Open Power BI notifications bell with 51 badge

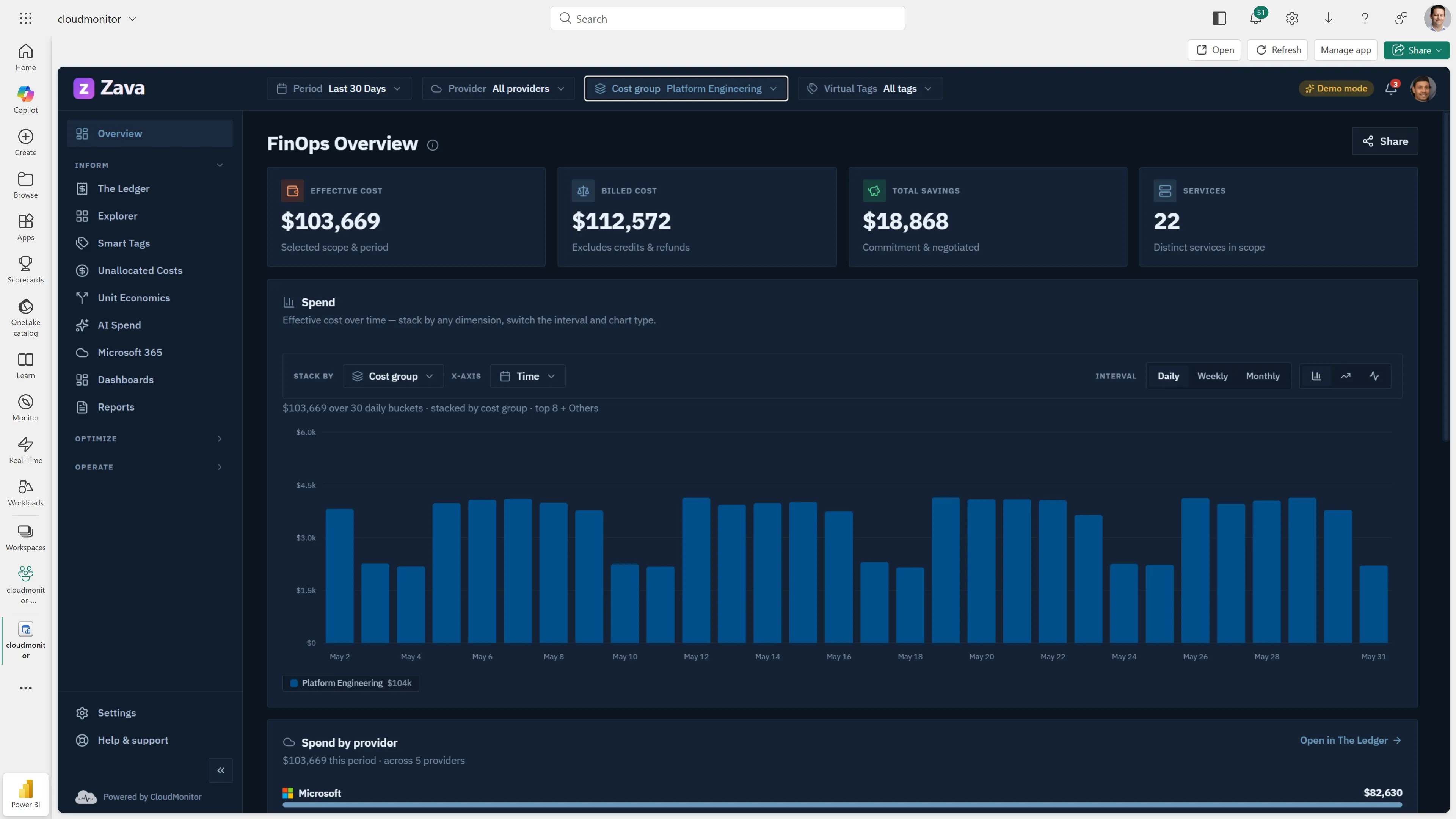(1256, 19)
